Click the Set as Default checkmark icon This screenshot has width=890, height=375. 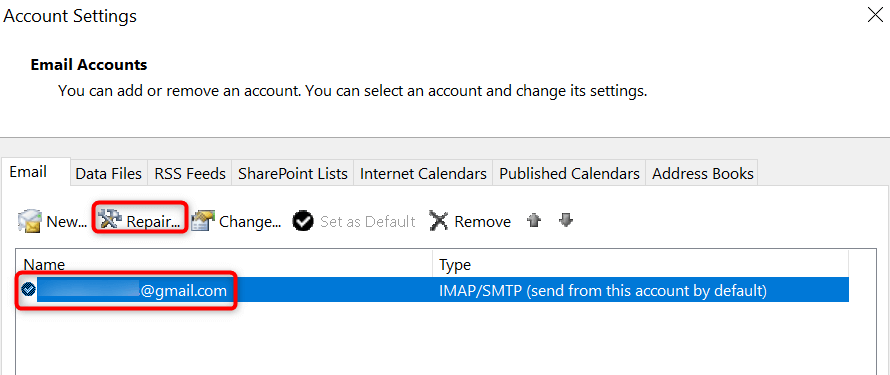click(303, 221)
